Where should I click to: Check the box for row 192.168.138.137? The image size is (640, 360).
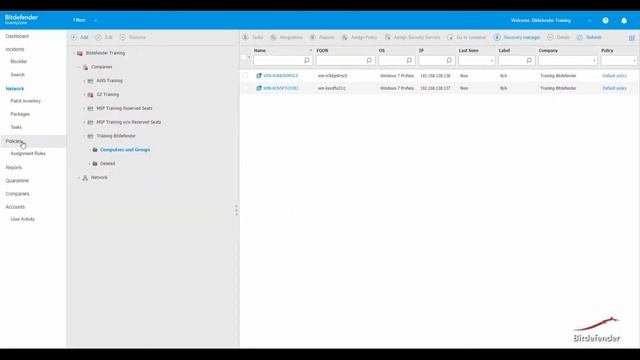[x=245, y=88]
